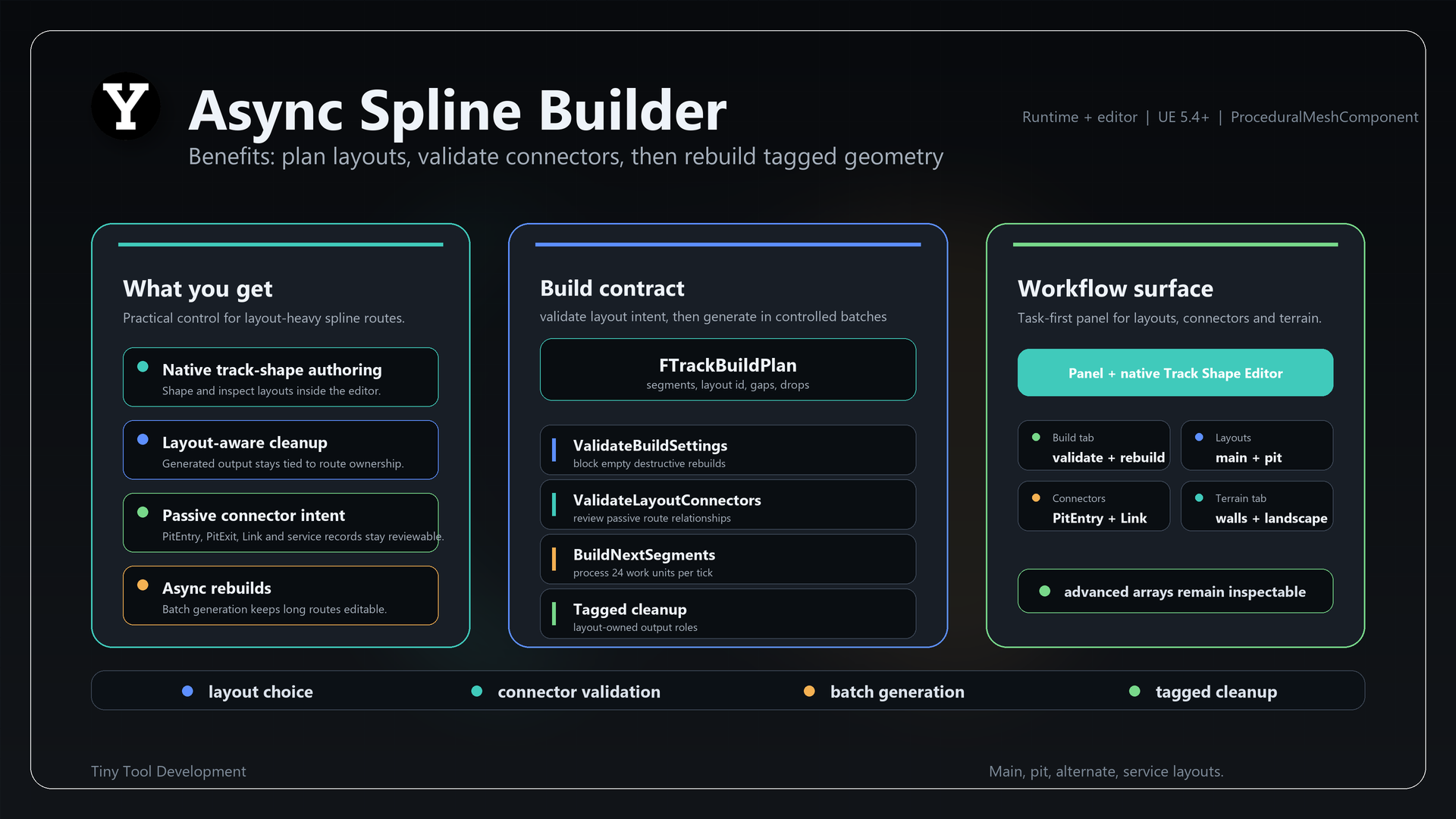Click the blue dot beside Layout-aware cleanup

coord(143,440)
